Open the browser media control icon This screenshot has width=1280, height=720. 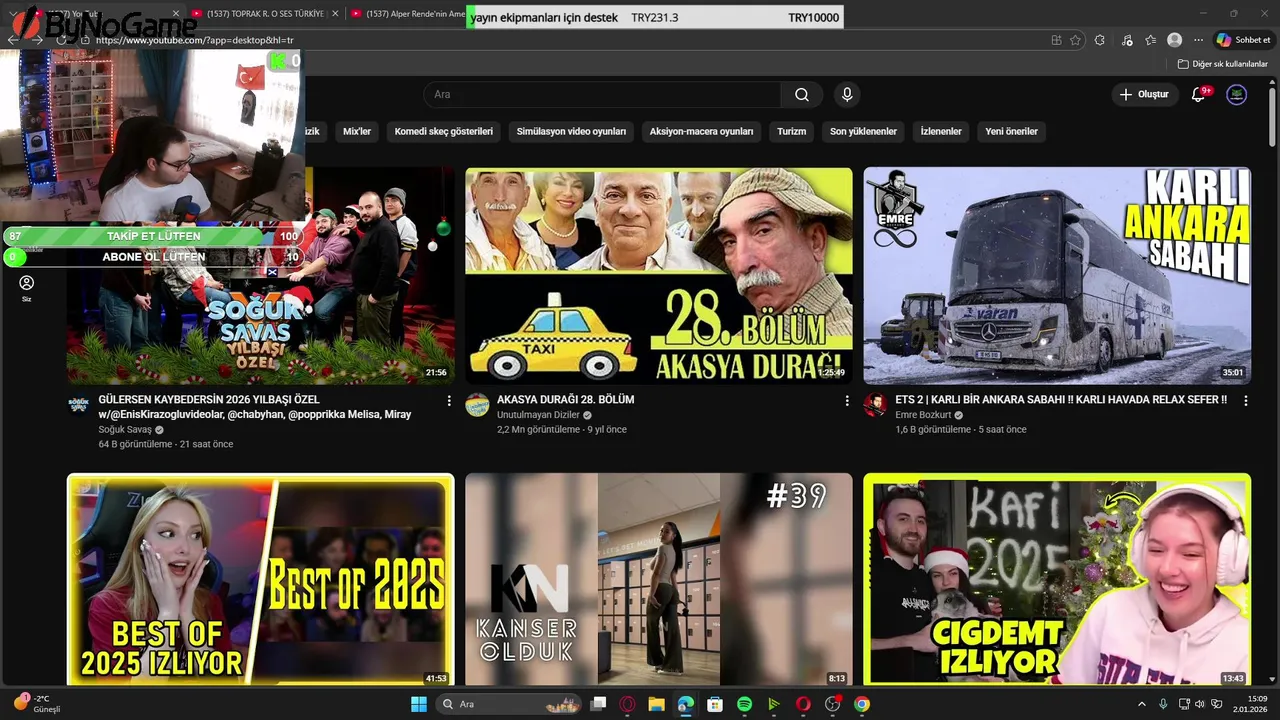pyautogui.click(x=1128, y=40)
